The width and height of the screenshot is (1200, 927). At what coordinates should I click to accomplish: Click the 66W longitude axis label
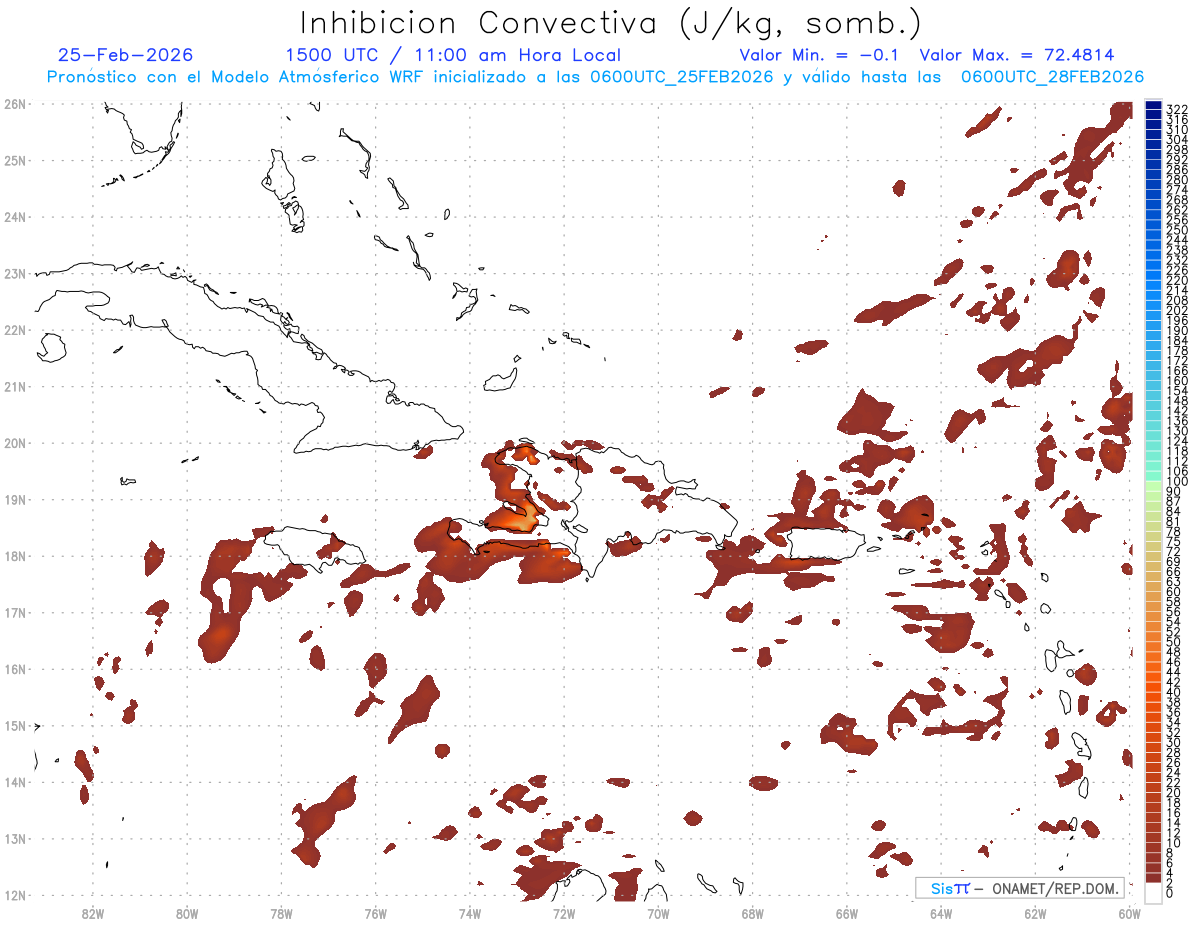click(x=847, y=912)
